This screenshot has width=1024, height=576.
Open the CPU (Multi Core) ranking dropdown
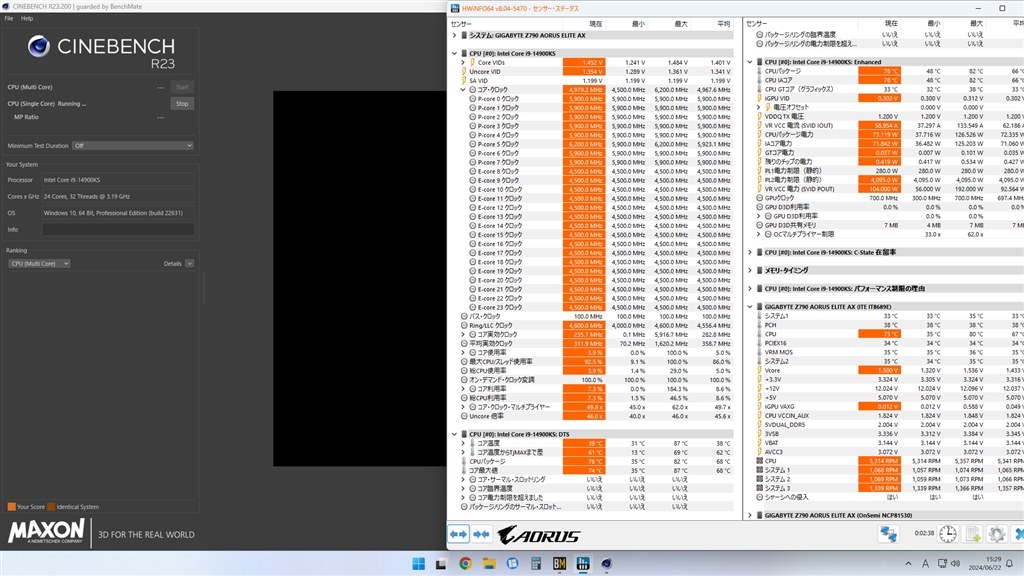38,263
